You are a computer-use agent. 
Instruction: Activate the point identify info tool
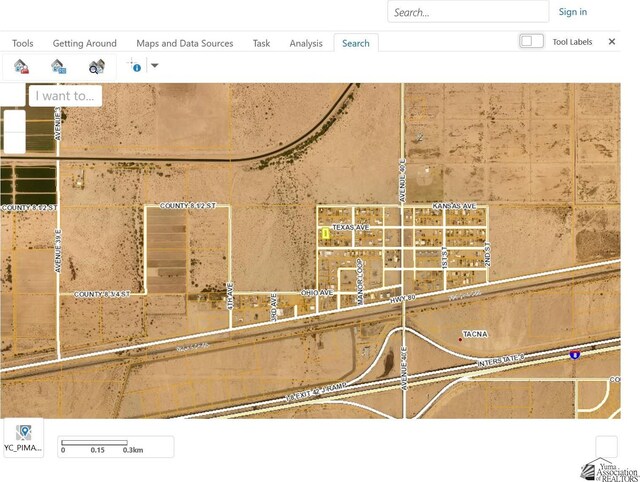[x=134, y=65]
